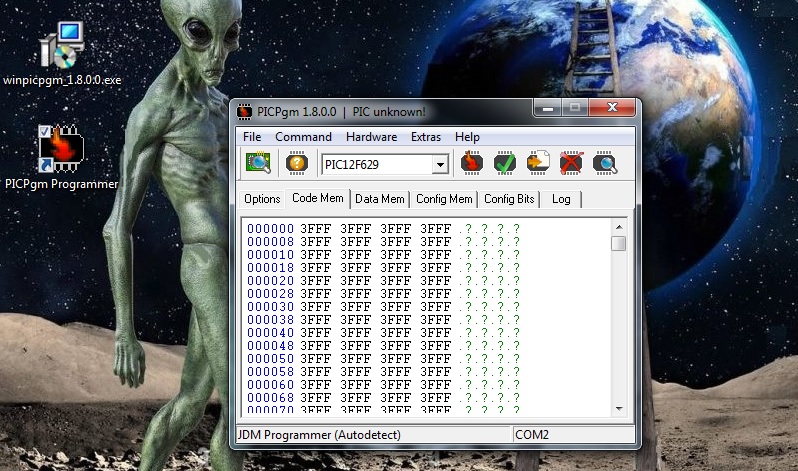Click the detect programmer hardware icon
The width and height of the screenshot is (798, 471).
(259, 164)
